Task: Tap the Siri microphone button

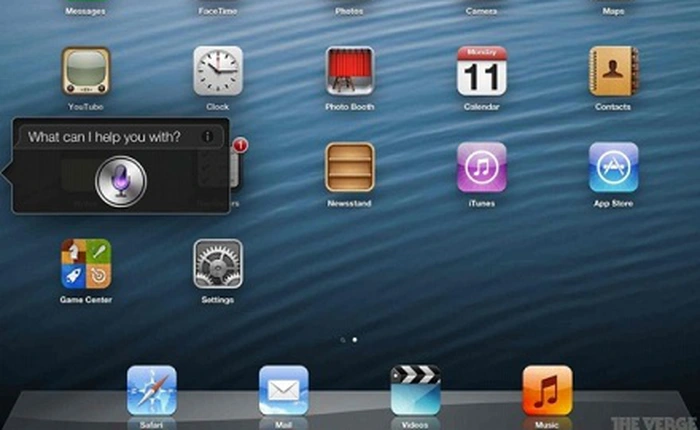Action: click(121, 181)
